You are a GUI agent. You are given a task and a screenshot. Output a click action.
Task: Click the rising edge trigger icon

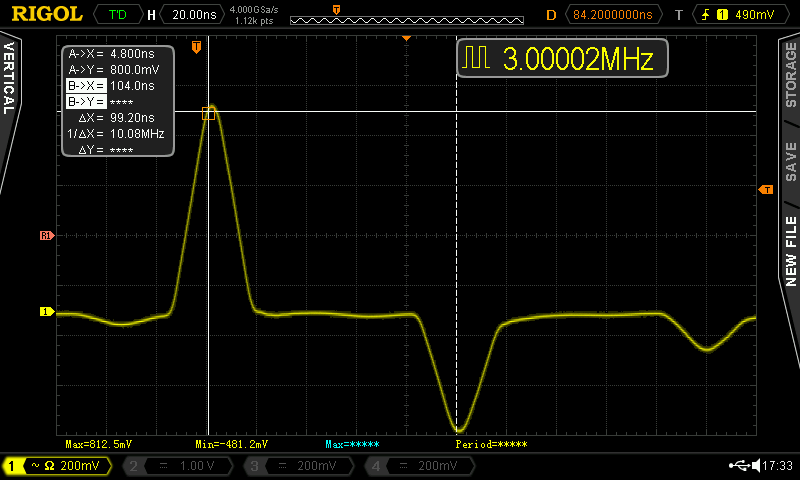click(705, 14)
